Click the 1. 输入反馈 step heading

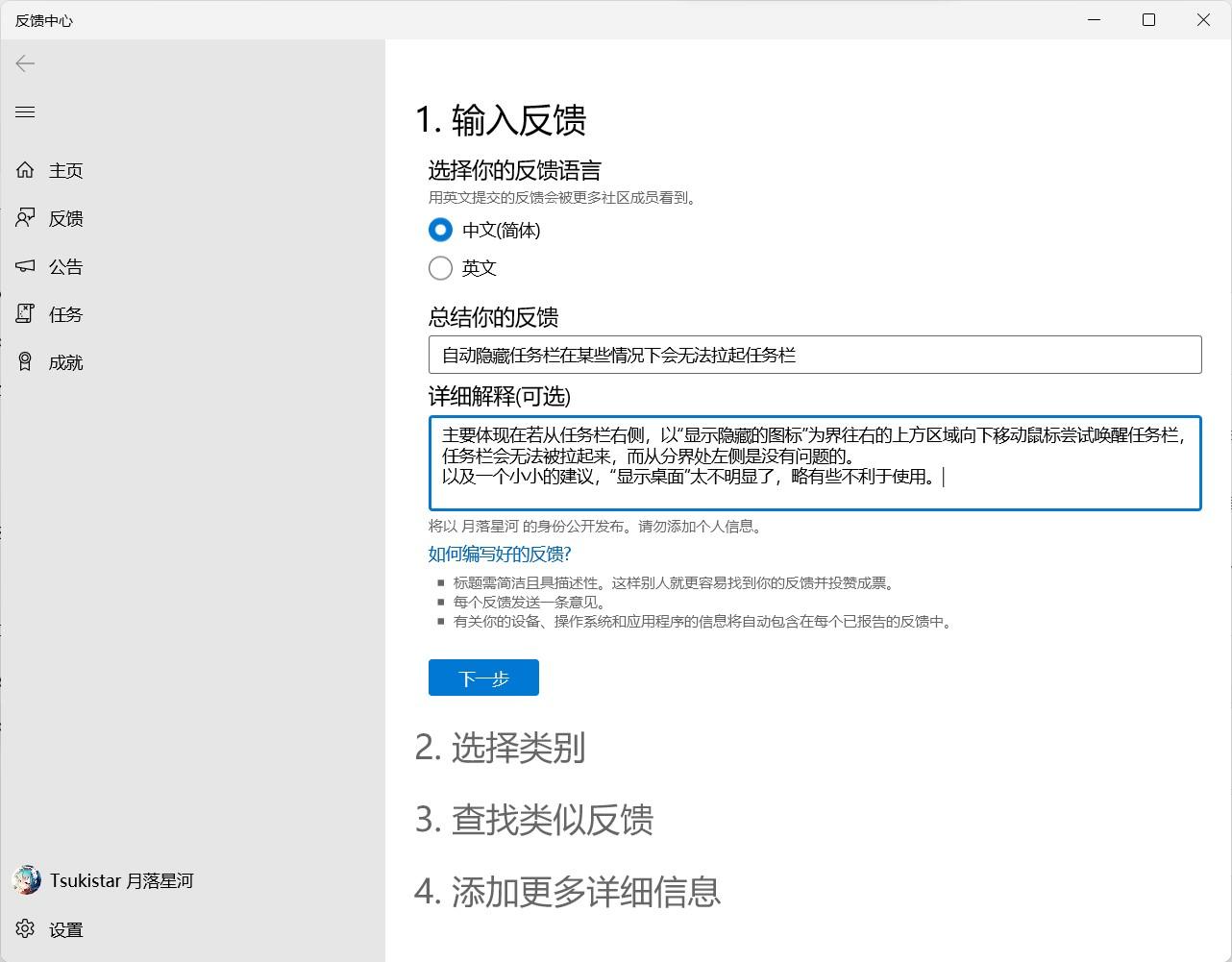(x=501, y=120)
